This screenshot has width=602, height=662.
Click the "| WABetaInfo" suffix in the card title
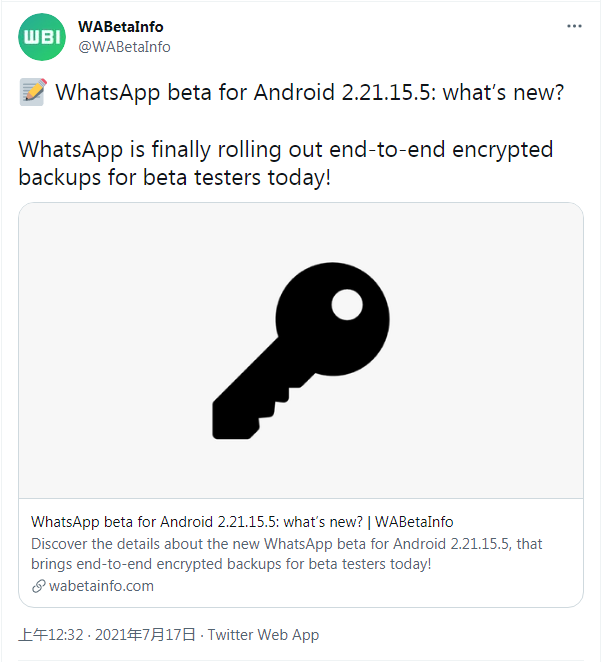(411, 522)
